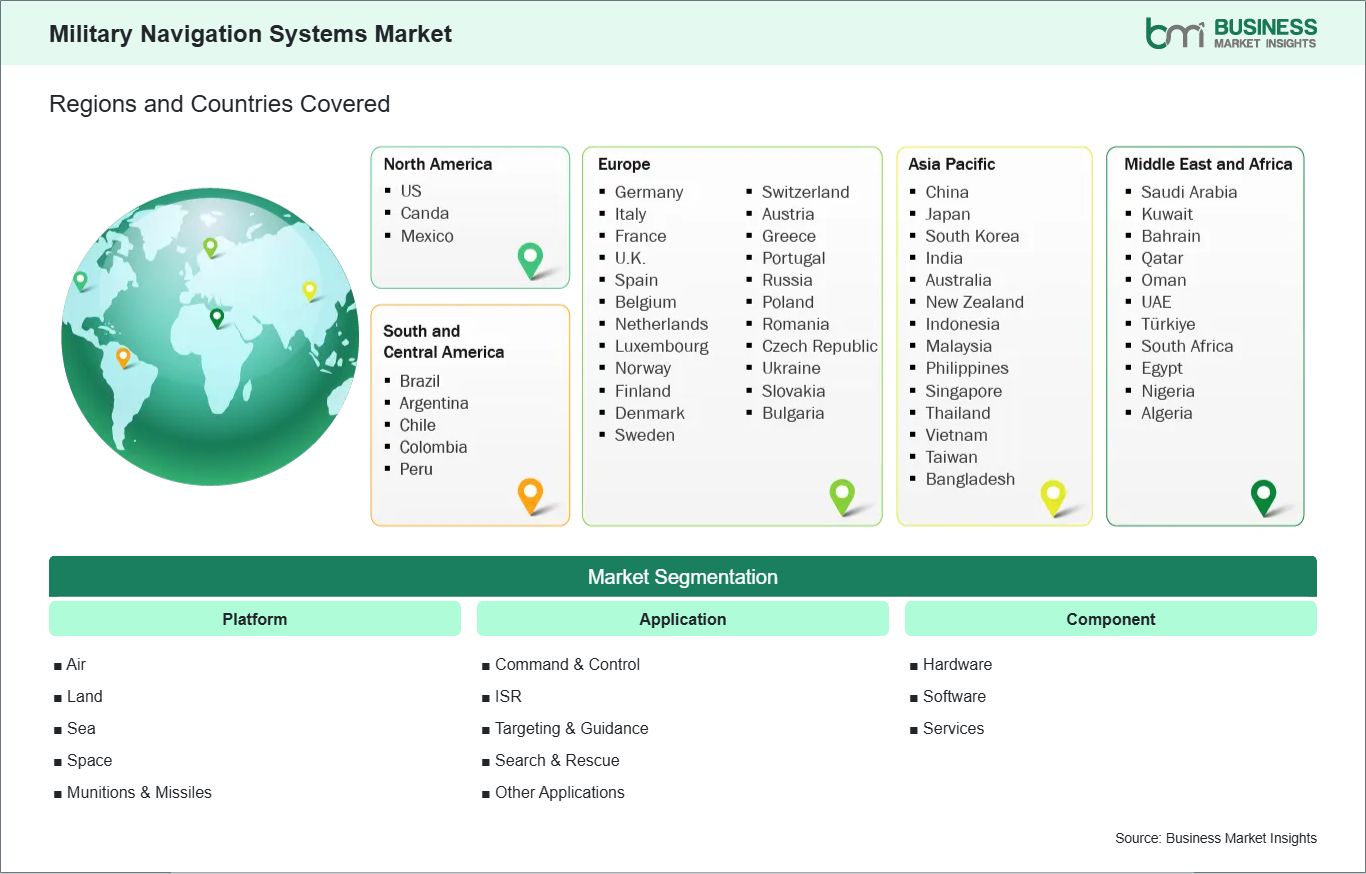Image resolution: width=1366 pixels, height=874 pixels.
Task: Click 'Software' under Component
Action: tap(954, 696)
